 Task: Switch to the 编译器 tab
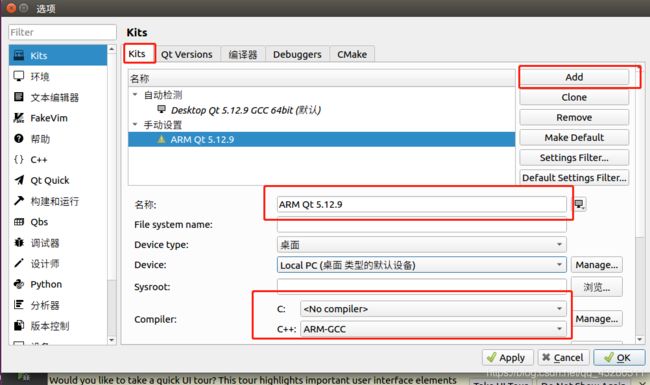coord(243,54)
